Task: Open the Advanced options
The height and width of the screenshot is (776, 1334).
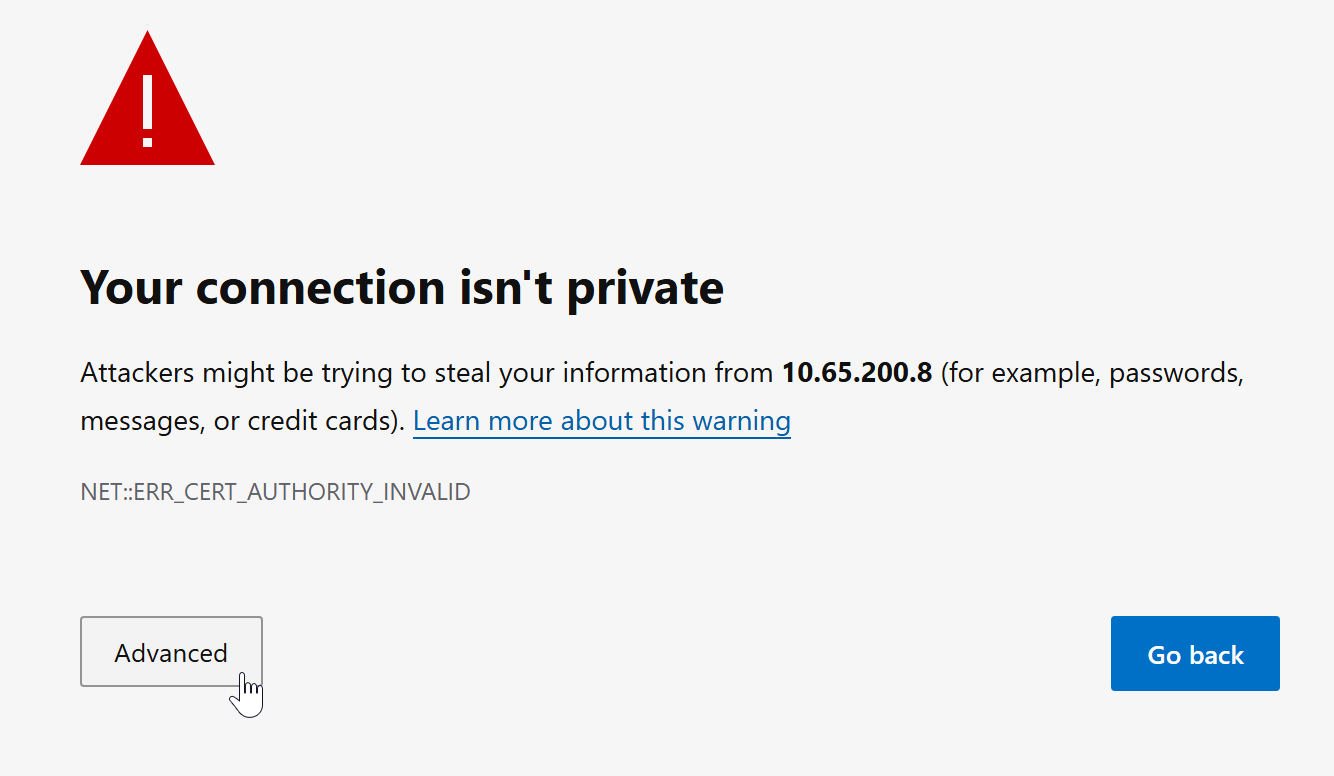Action: click(x=171, y=652)
